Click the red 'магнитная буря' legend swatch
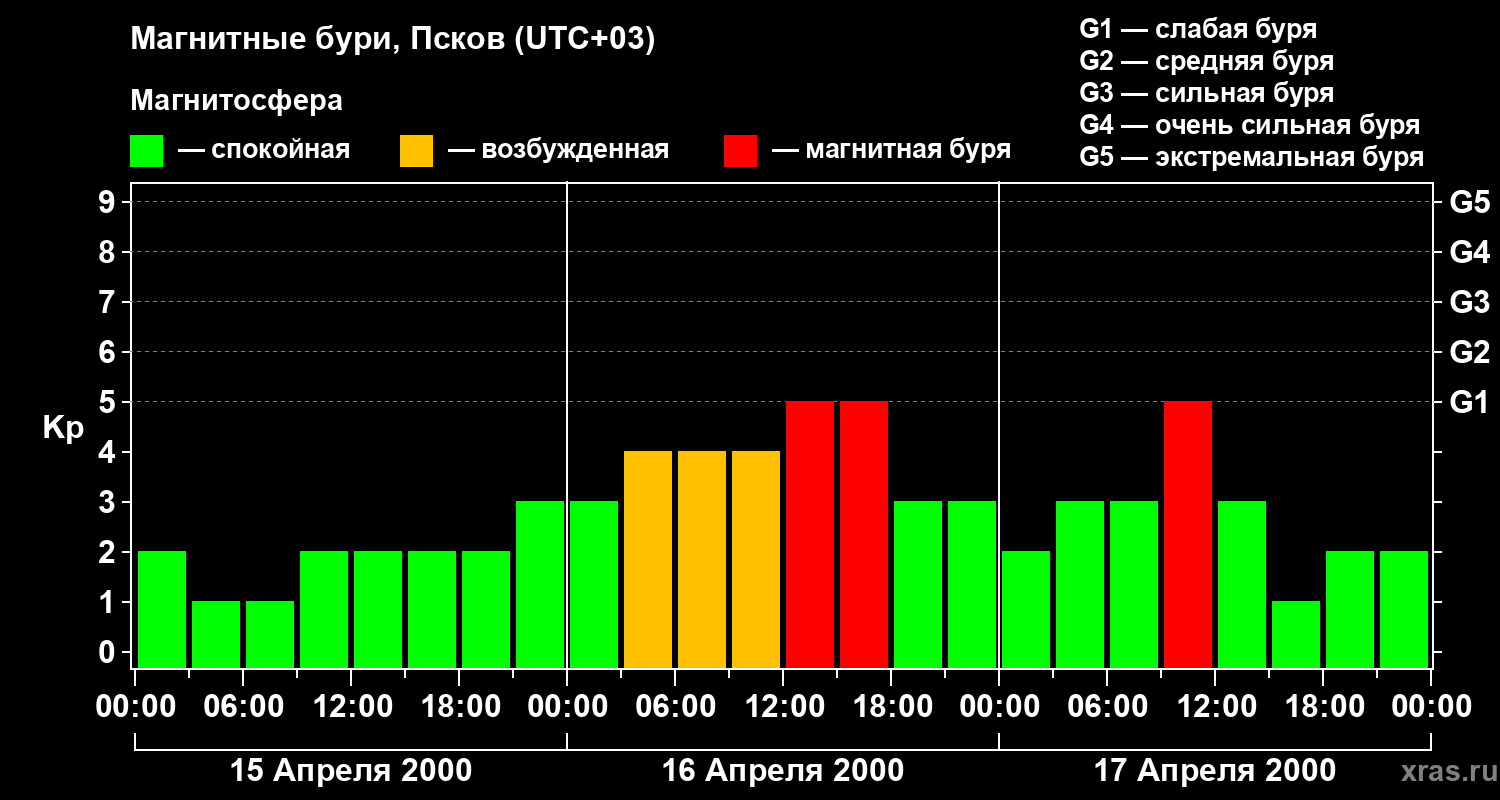 (x=740, y=151)
